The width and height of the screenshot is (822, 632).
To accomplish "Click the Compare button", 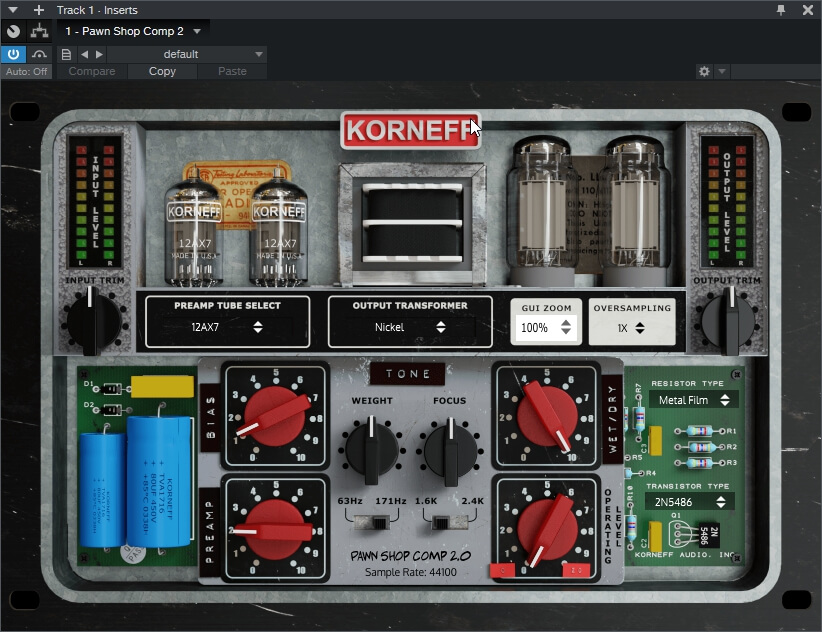I will click(91, 71).
